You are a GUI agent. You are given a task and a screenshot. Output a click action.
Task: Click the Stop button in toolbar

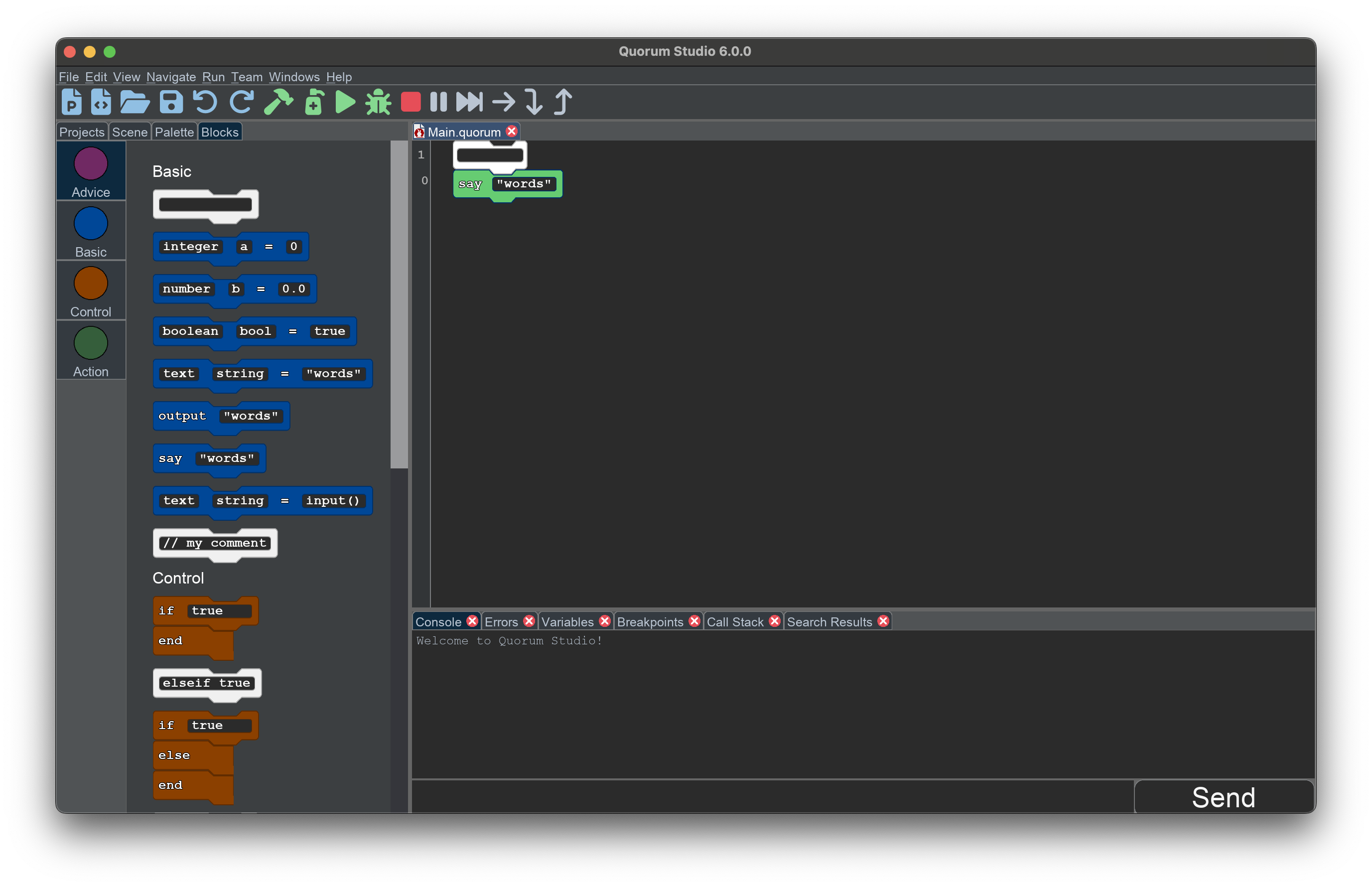click(413, 101)
